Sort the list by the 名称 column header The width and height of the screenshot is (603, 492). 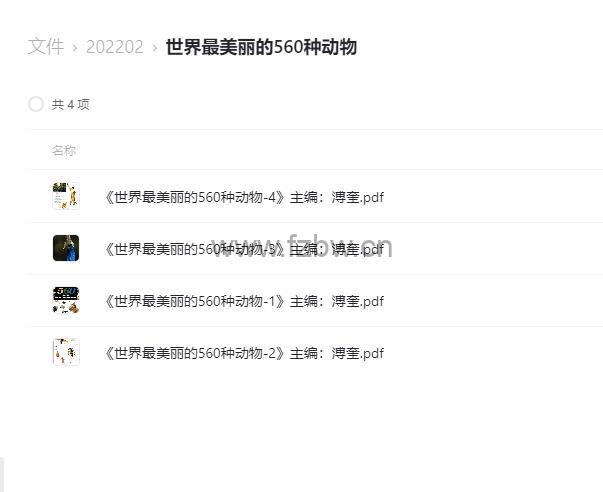[x=64, y=150]
